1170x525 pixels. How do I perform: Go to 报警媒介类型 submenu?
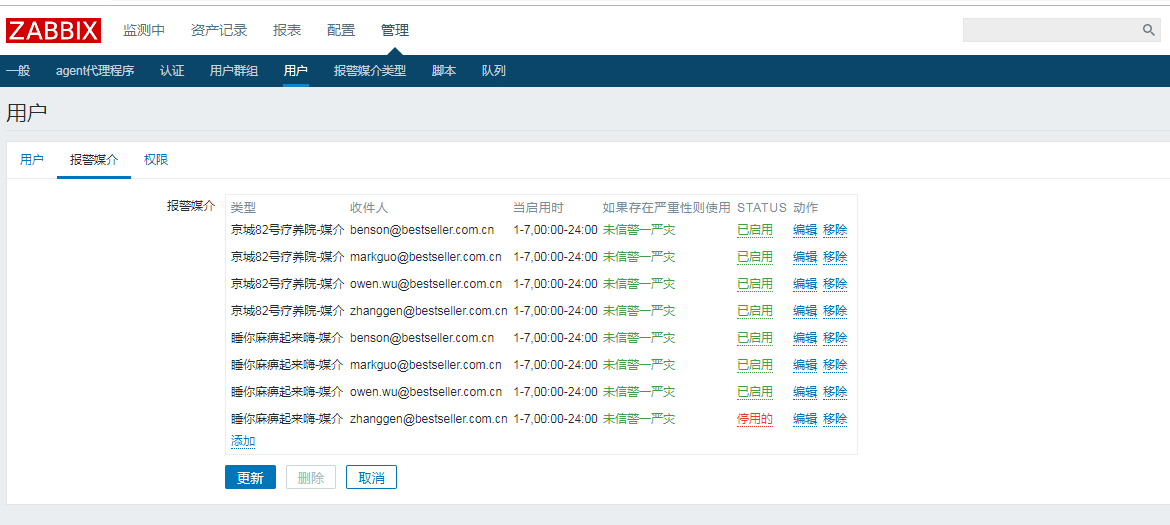coord(370,71)
